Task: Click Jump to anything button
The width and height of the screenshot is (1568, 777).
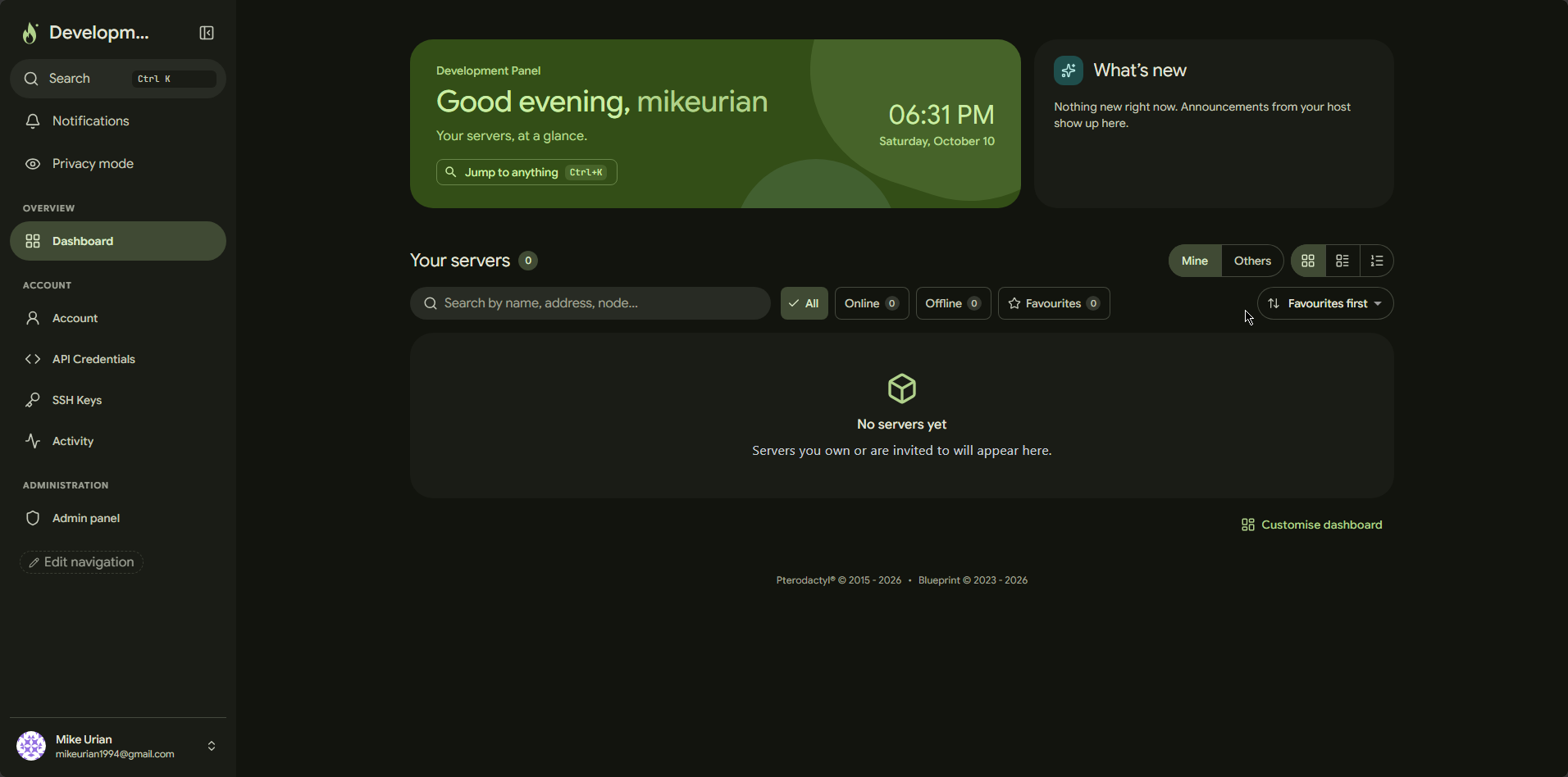Action: coord(526,172)
